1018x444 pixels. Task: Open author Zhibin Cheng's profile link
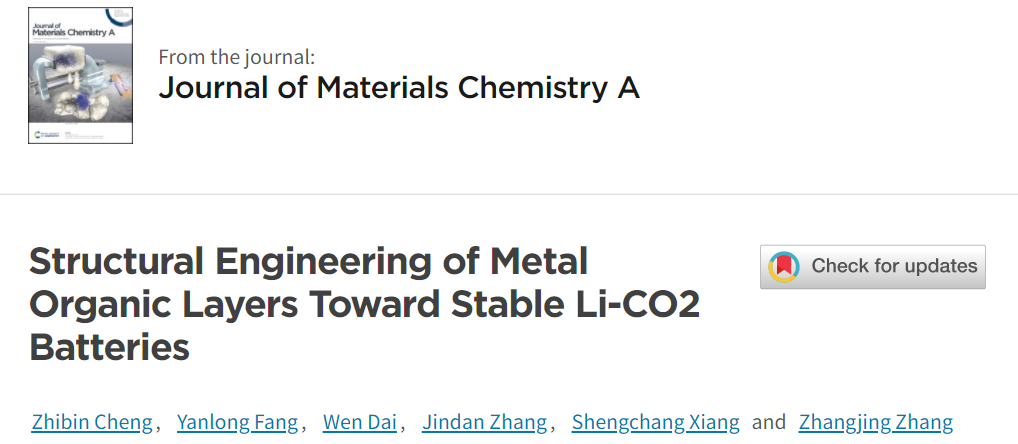point(91,422)
